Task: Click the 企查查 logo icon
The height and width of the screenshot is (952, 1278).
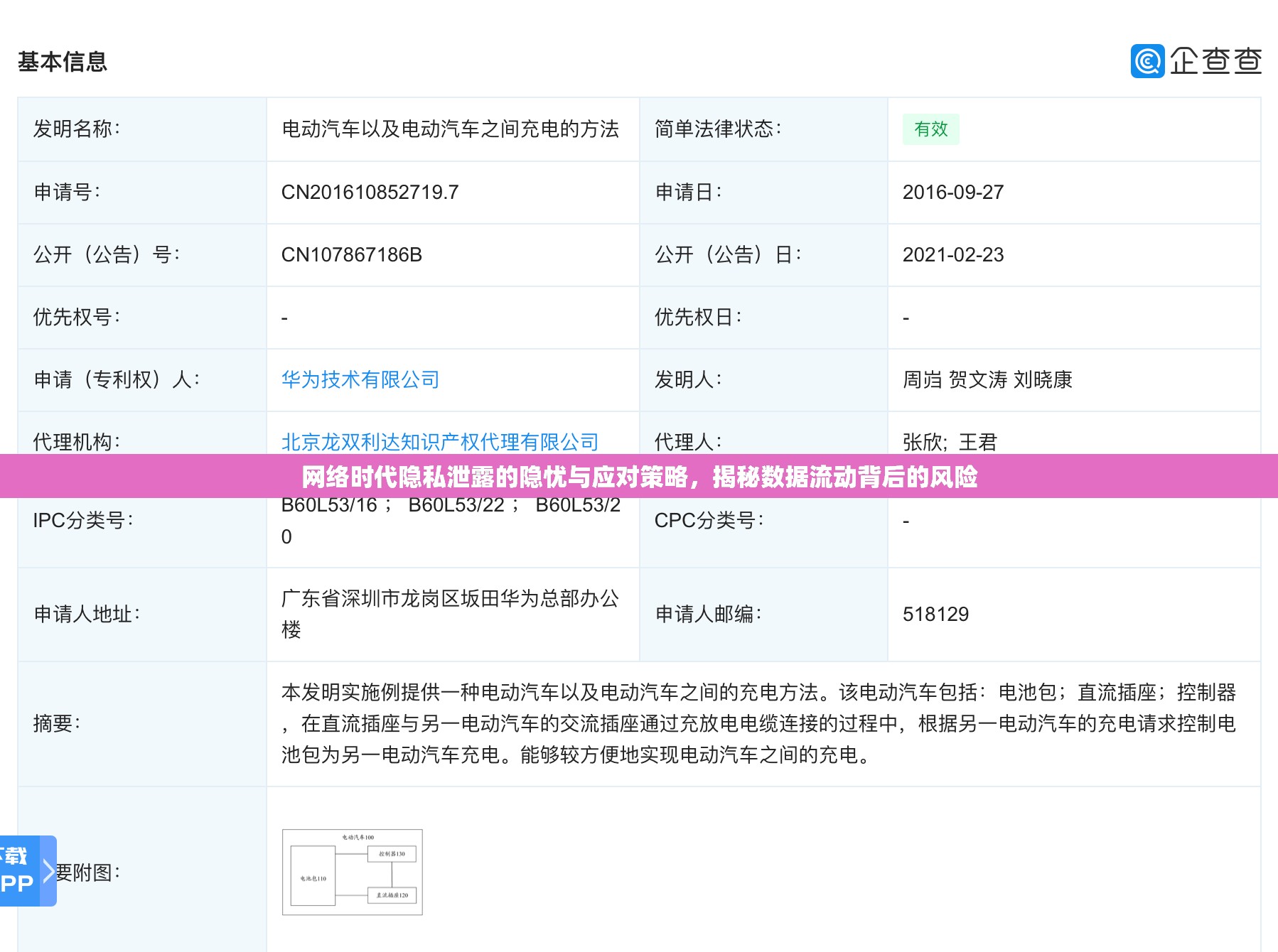Action: 1147,61
